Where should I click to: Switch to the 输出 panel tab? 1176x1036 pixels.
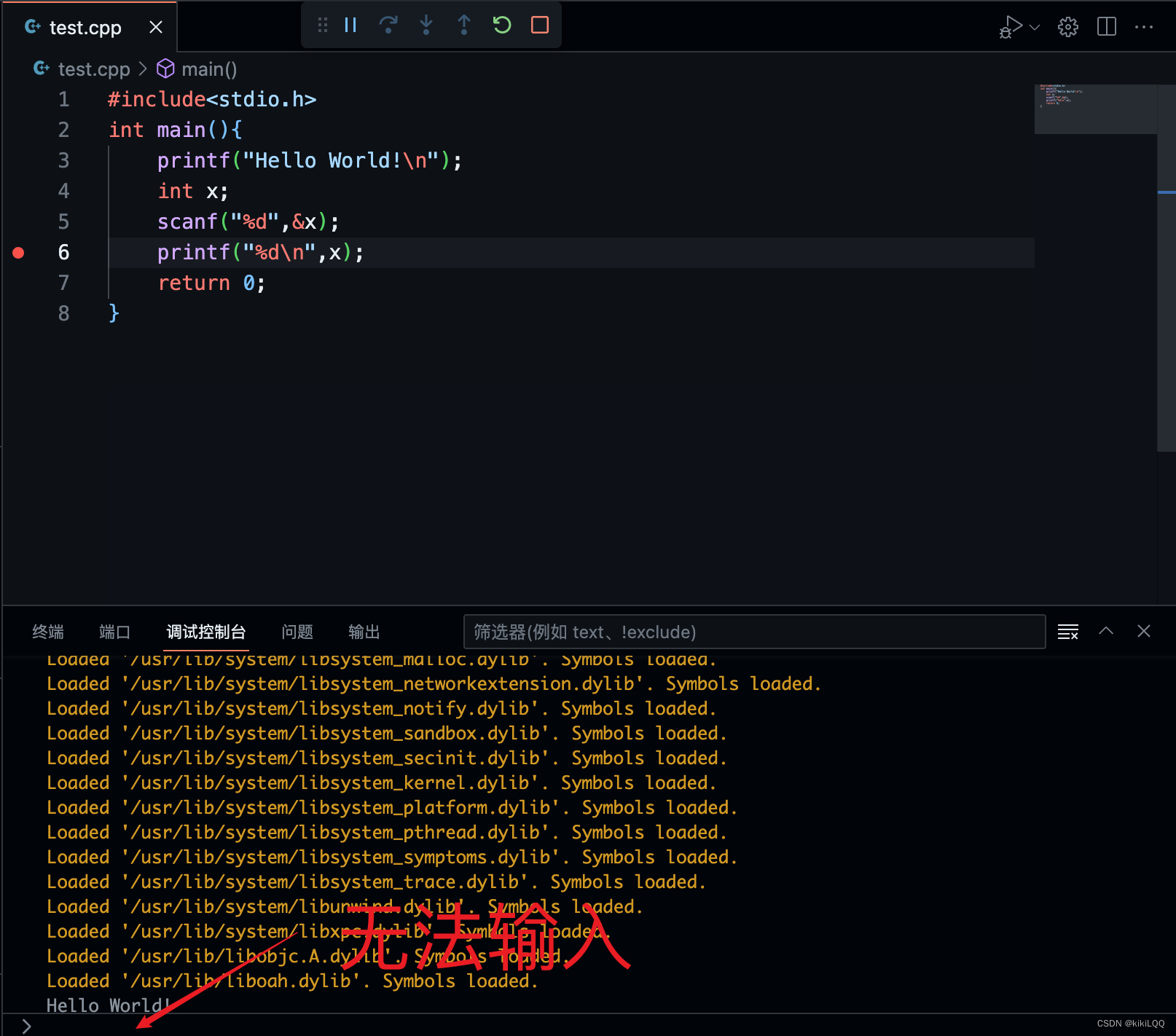(364, 632)
